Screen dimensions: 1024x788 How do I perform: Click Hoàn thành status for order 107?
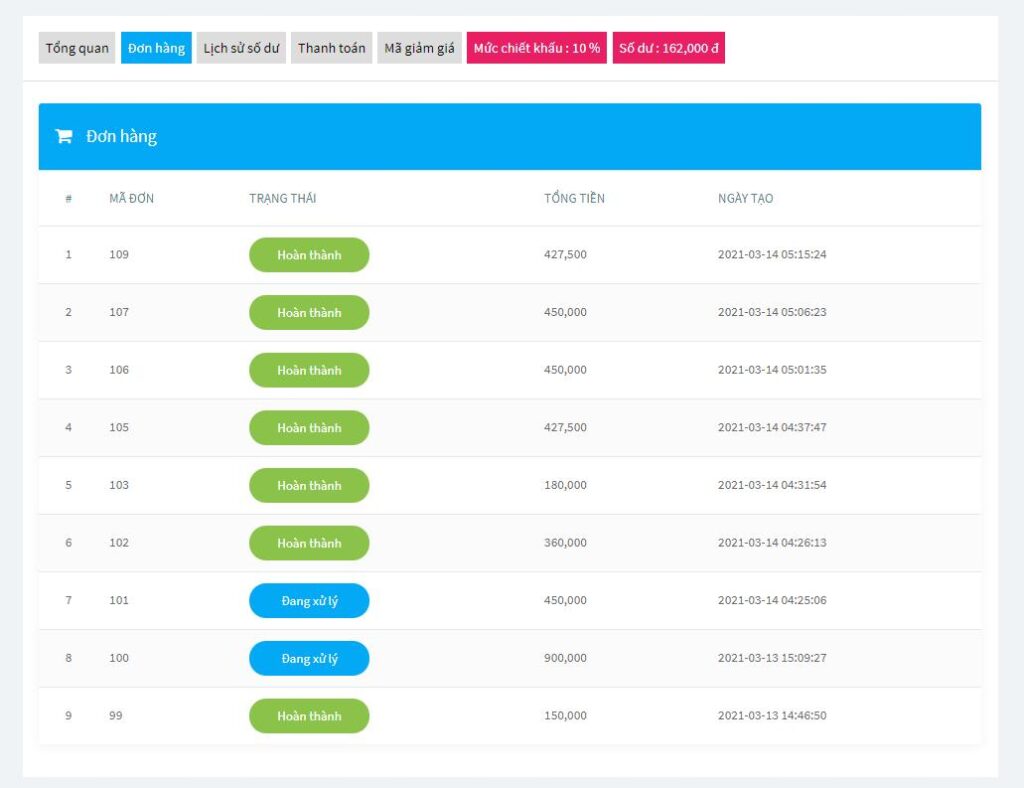click(x=309, y=313)
